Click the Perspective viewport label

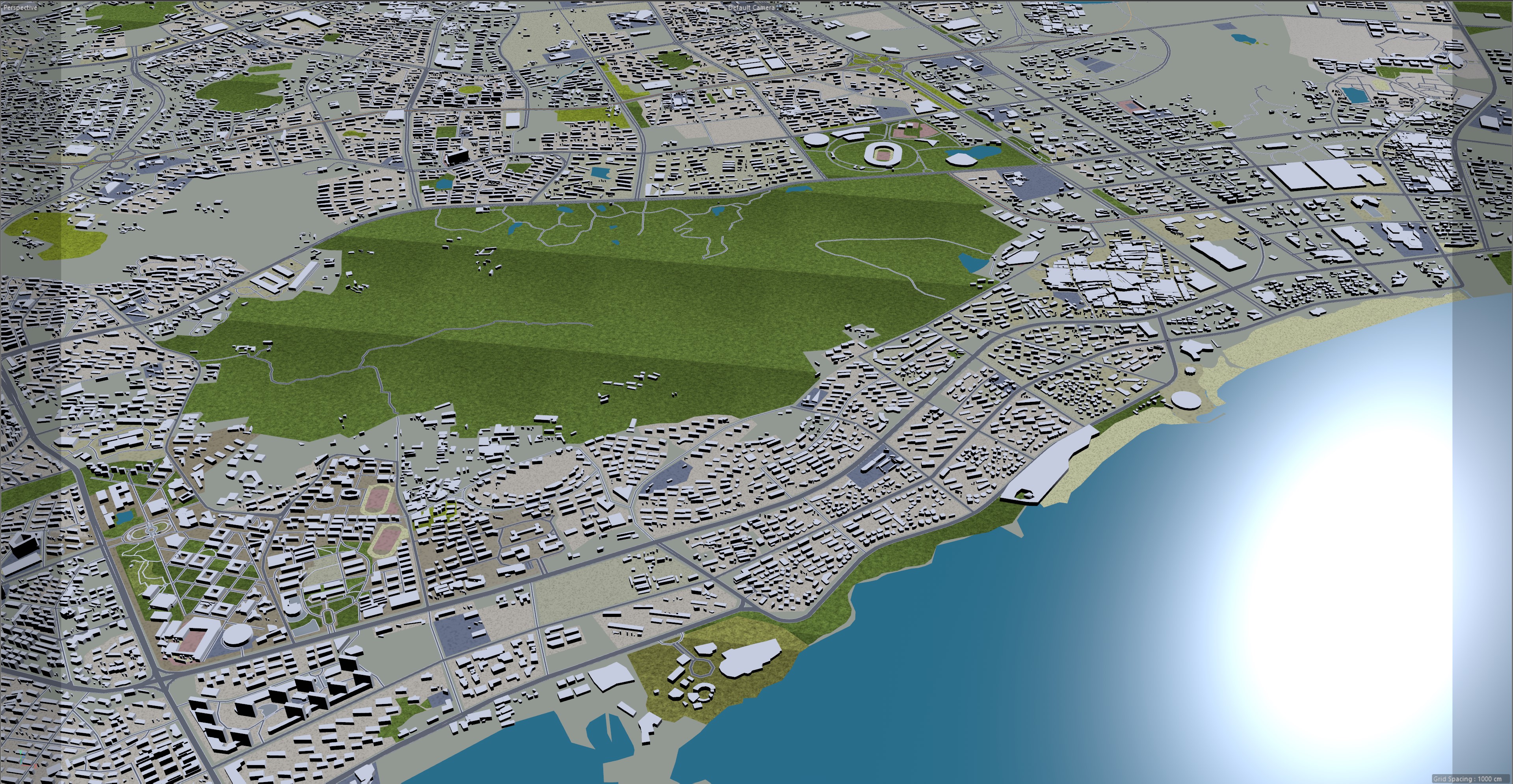click(20, 7)
